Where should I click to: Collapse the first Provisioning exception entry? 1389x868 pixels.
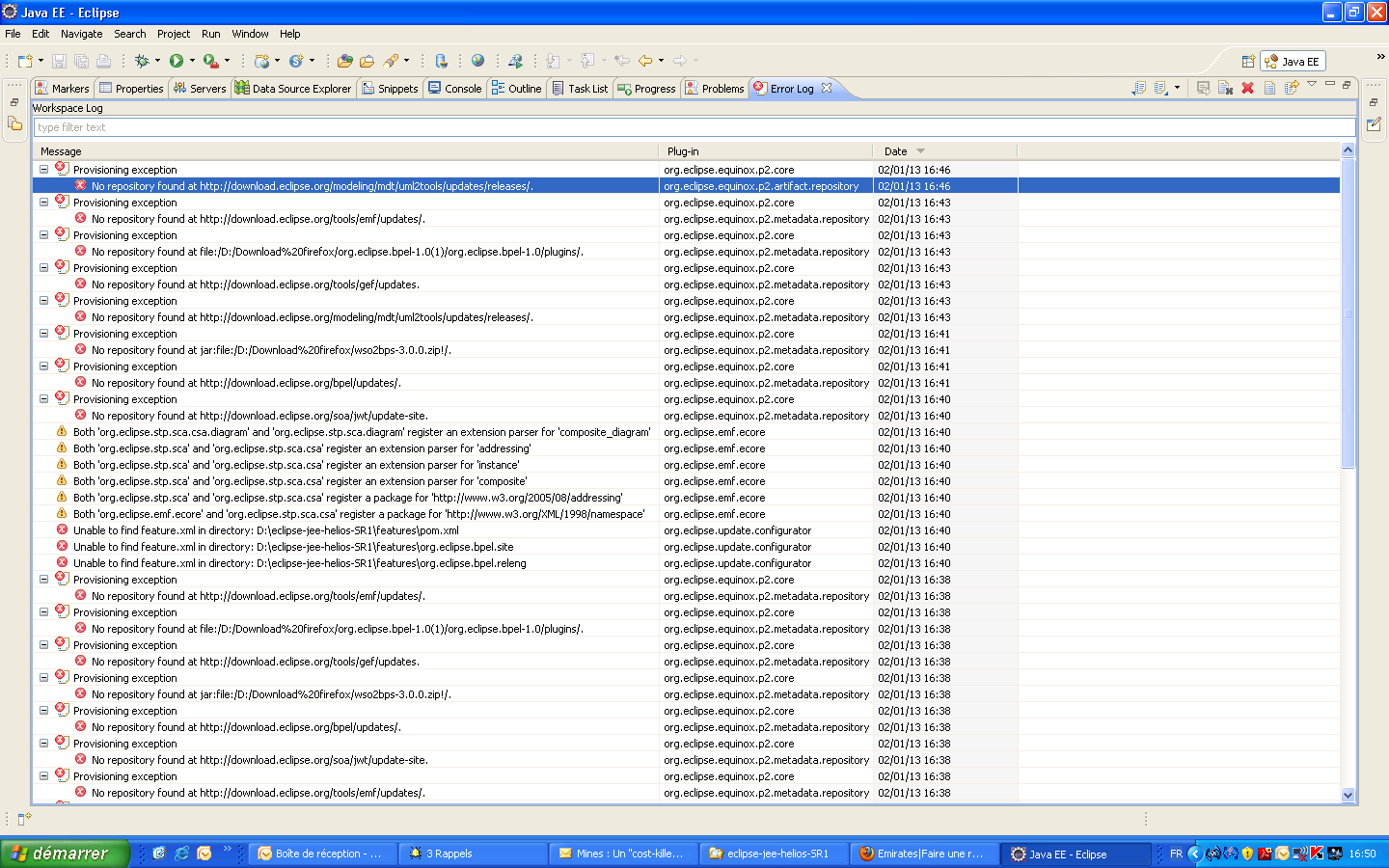coord(43,169)
